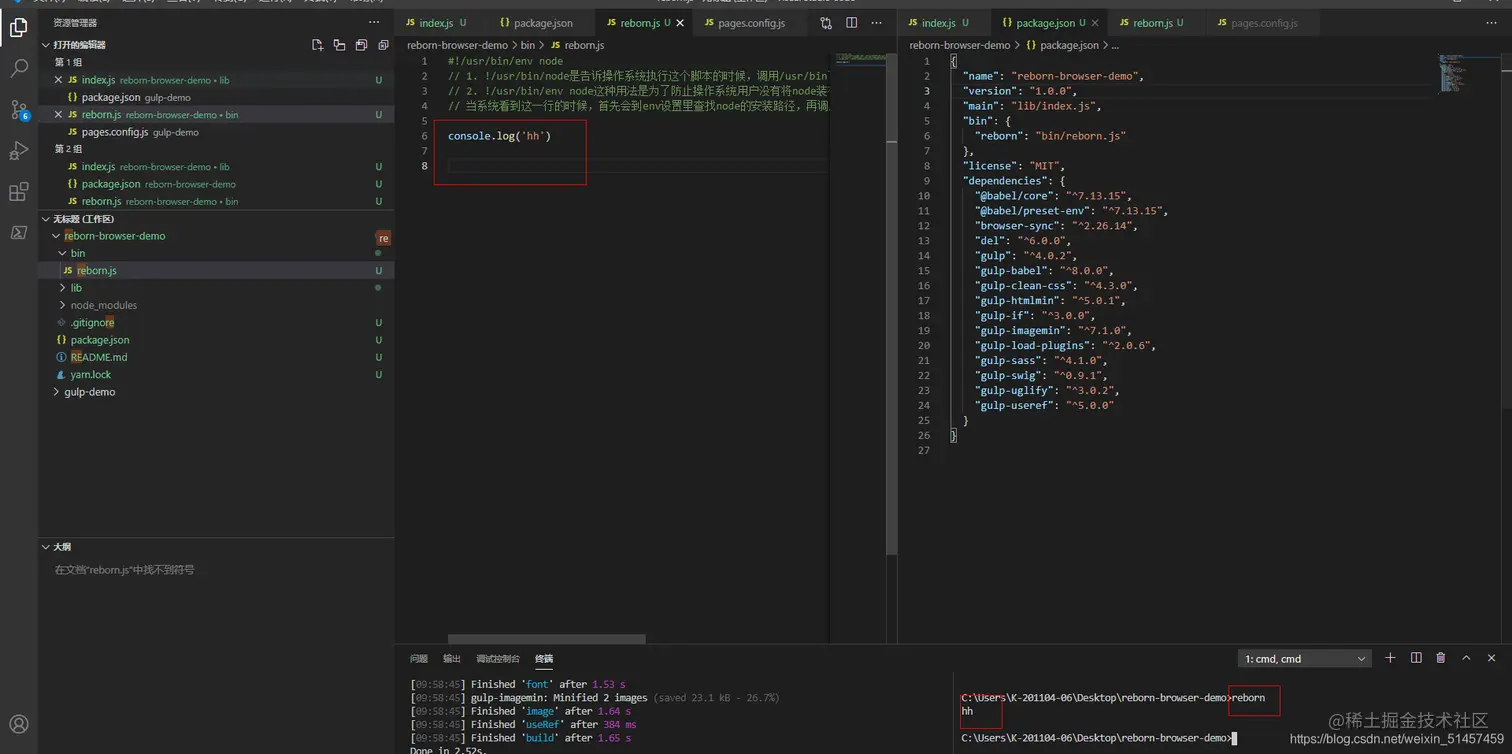
Task: Click the left editor horizontal scrollbar
Action: [546, 639]
